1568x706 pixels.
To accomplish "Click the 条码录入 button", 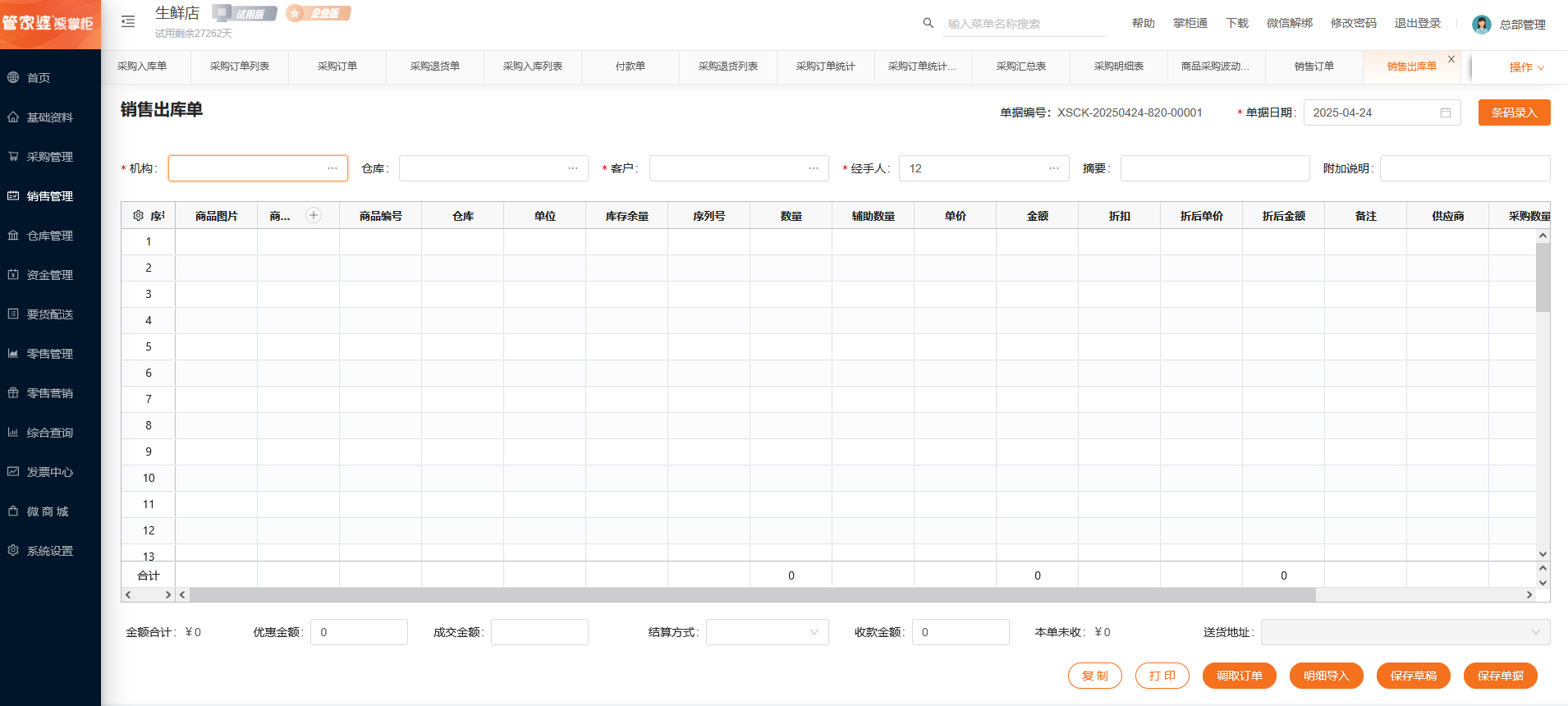I will [x=1515, y=112].
